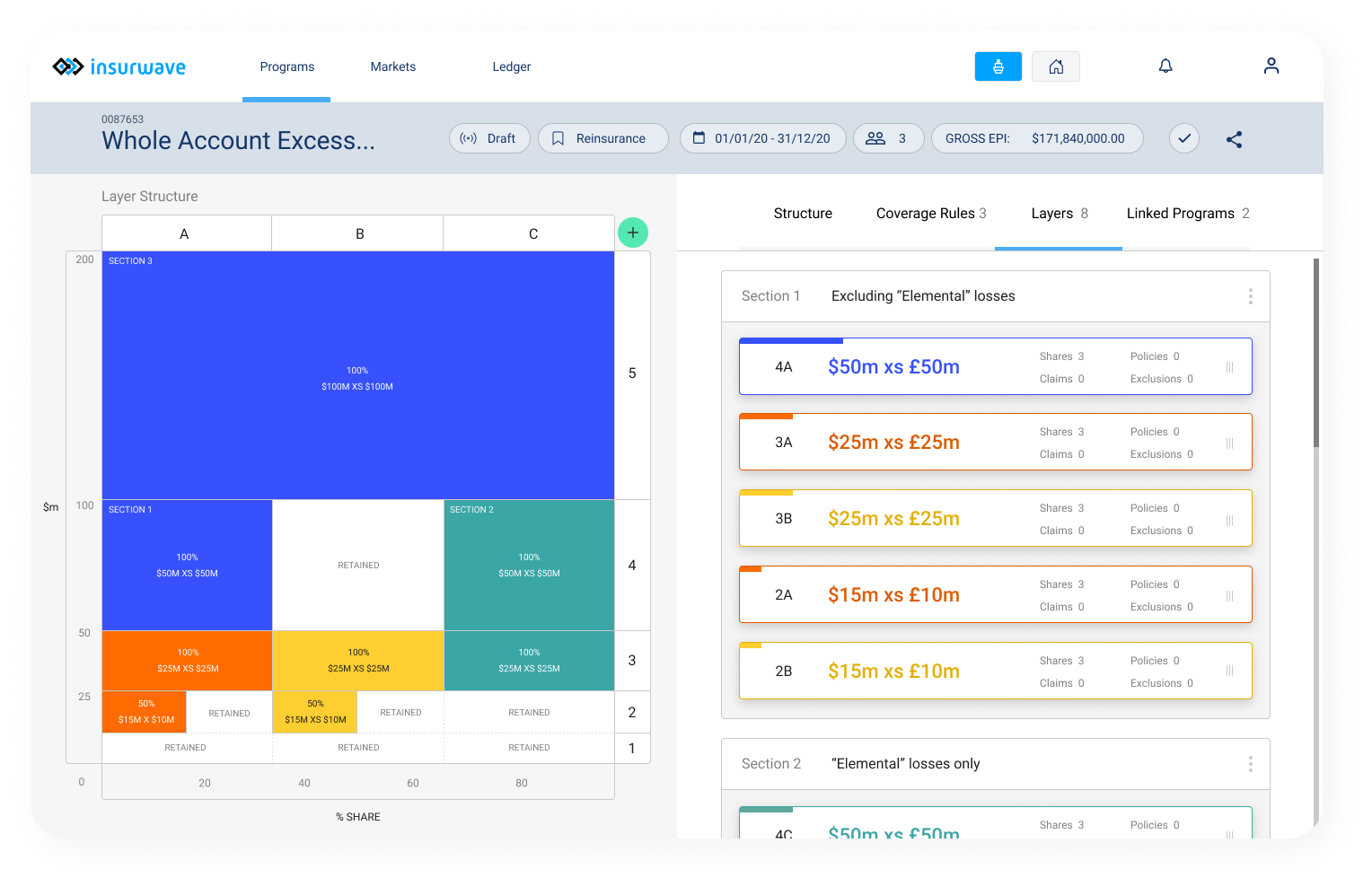Open the Programs nav tab
The width and height of the screenshot is (1372, 887).
click(x=287, y=66)
